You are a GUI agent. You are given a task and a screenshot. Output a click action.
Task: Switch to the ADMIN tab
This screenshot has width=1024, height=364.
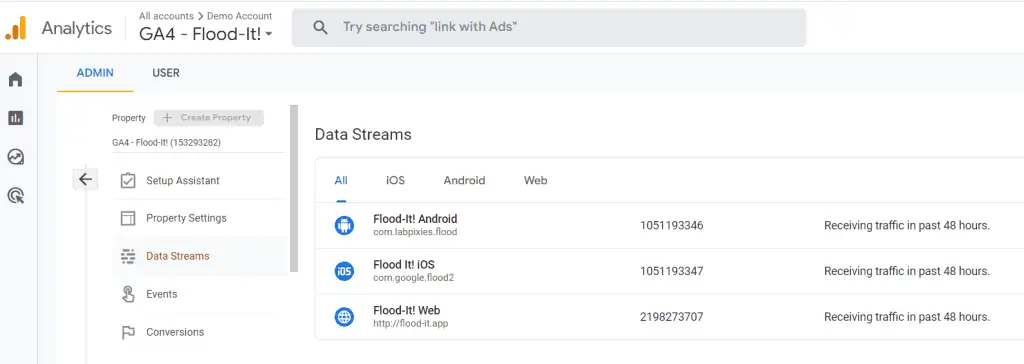coord(95,73)
